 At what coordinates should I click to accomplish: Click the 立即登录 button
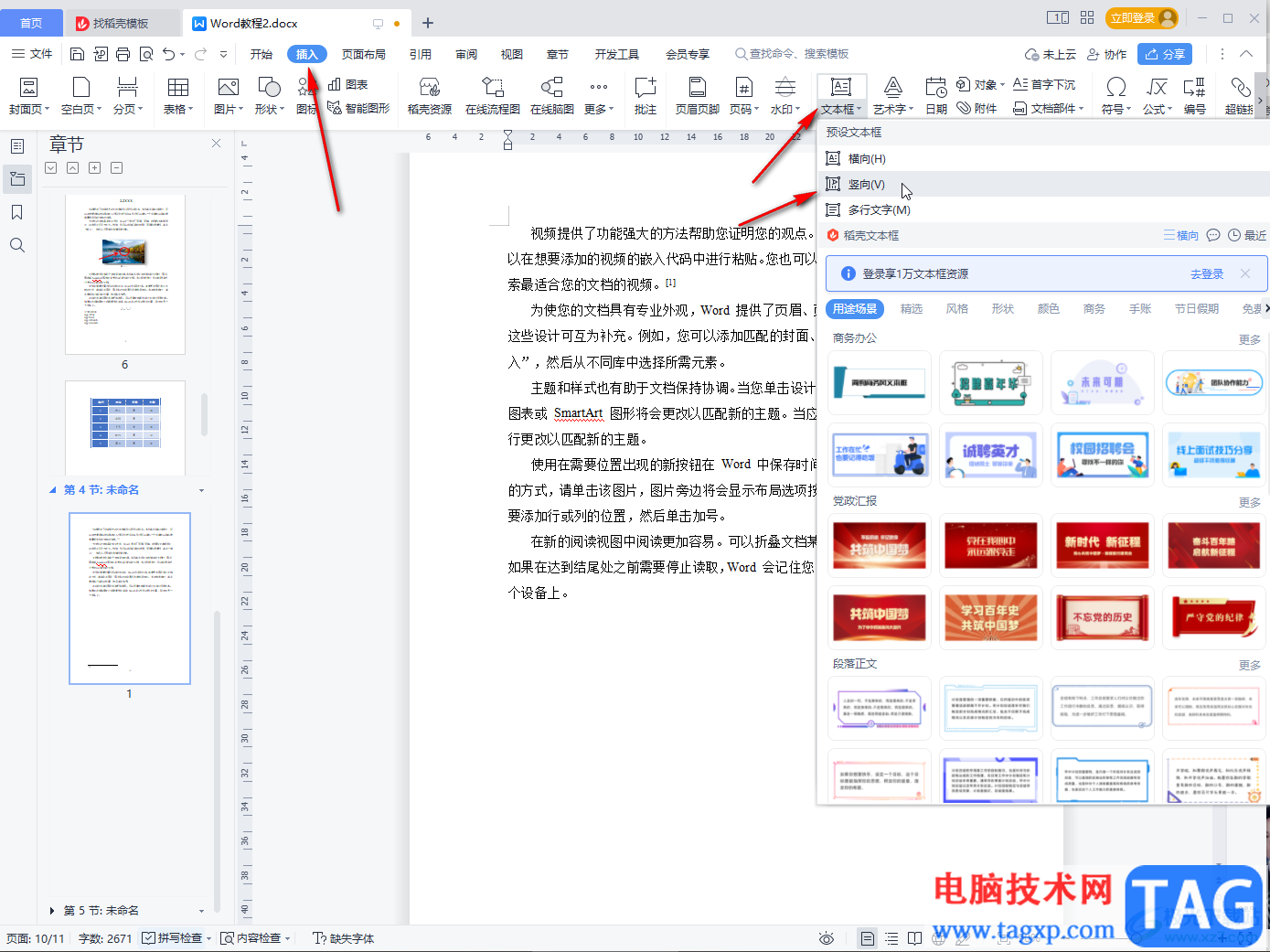(1141, 18)
